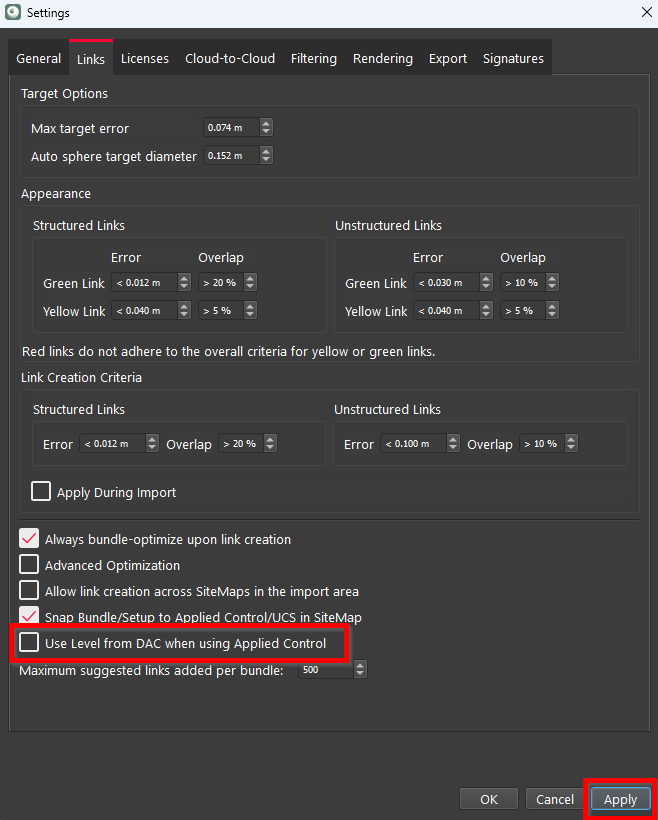The height and width of the screenshot is (820, 658).
Task: Open the Cloud-to-Cloud tab
Action: (230, 59)
